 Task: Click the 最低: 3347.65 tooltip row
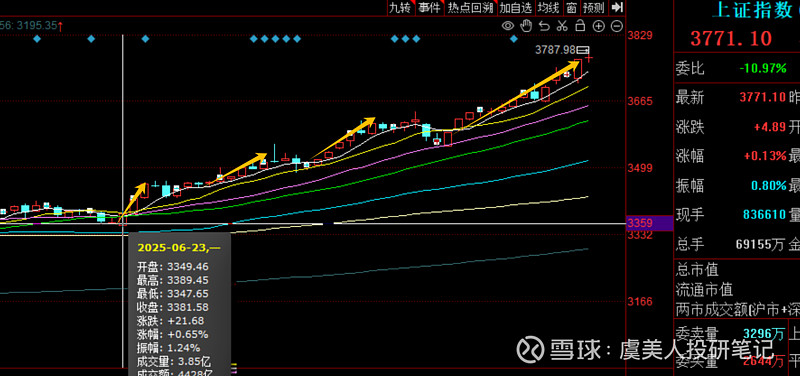click(x=172, y=294)
